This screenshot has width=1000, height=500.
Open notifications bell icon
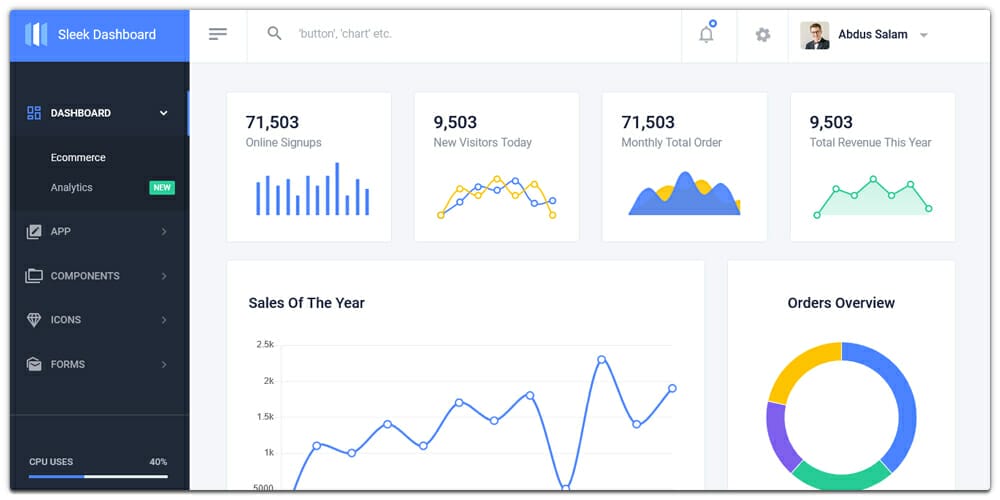[707, 35]
